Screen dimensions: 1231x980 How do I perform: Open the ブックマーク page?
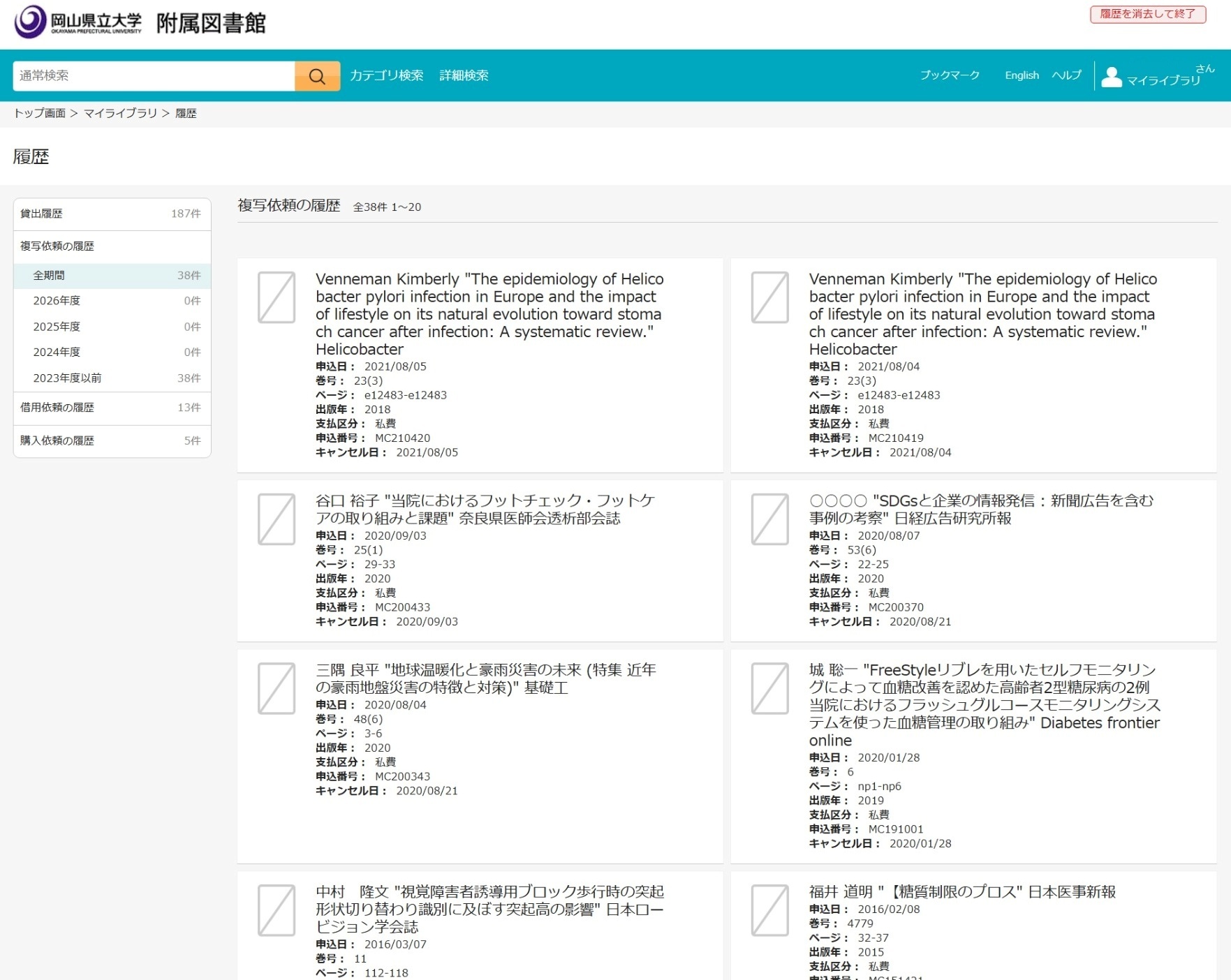point(950,75)
